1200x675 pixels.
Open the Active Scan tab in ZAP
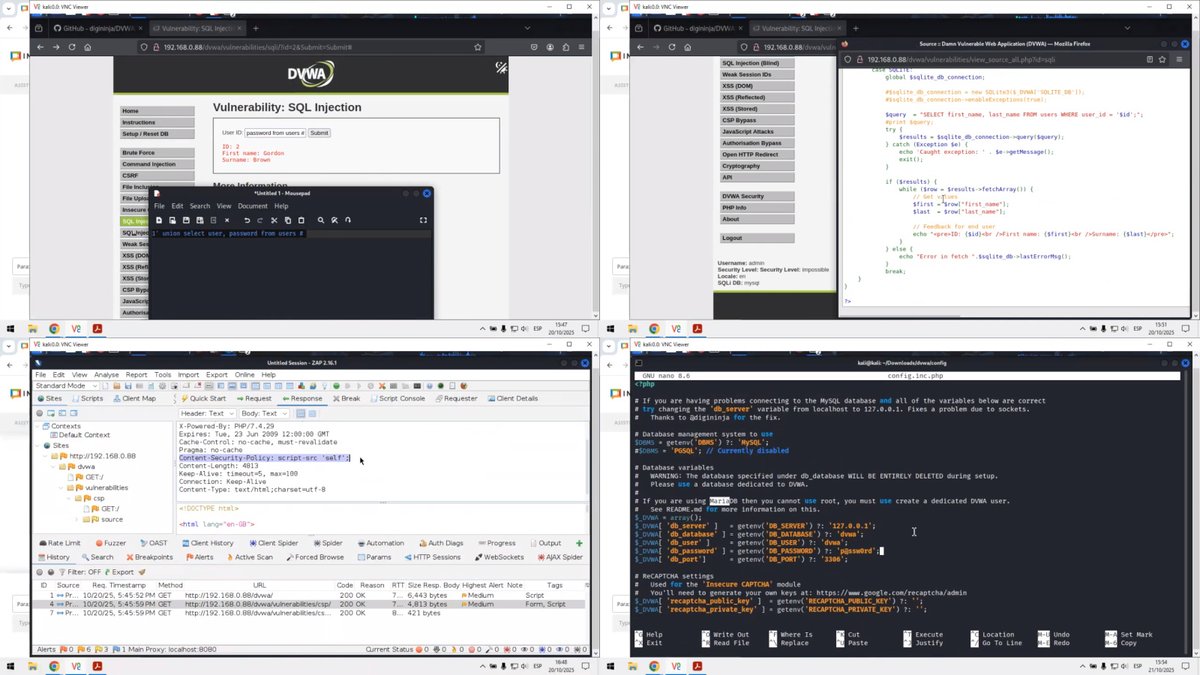tap(249, 557)
